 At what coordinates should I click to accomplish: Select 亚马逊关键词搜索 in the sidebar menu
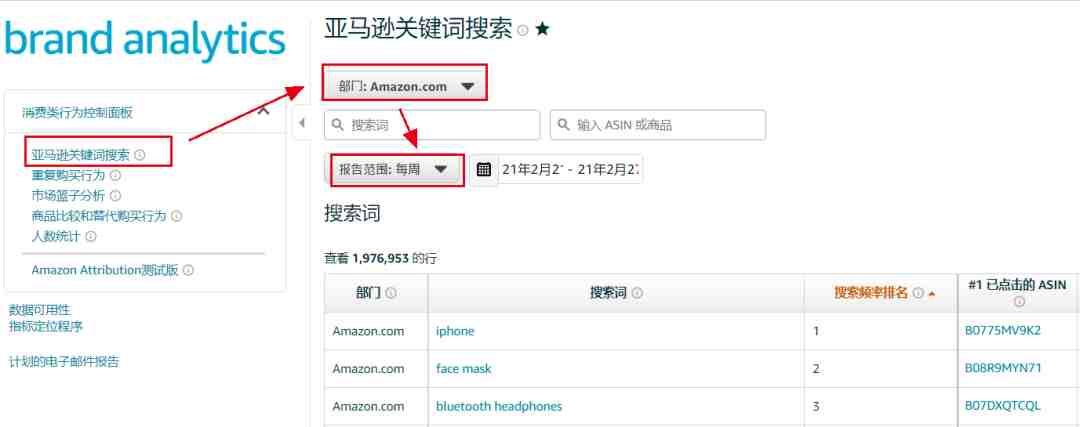click(x=81, y=156)
